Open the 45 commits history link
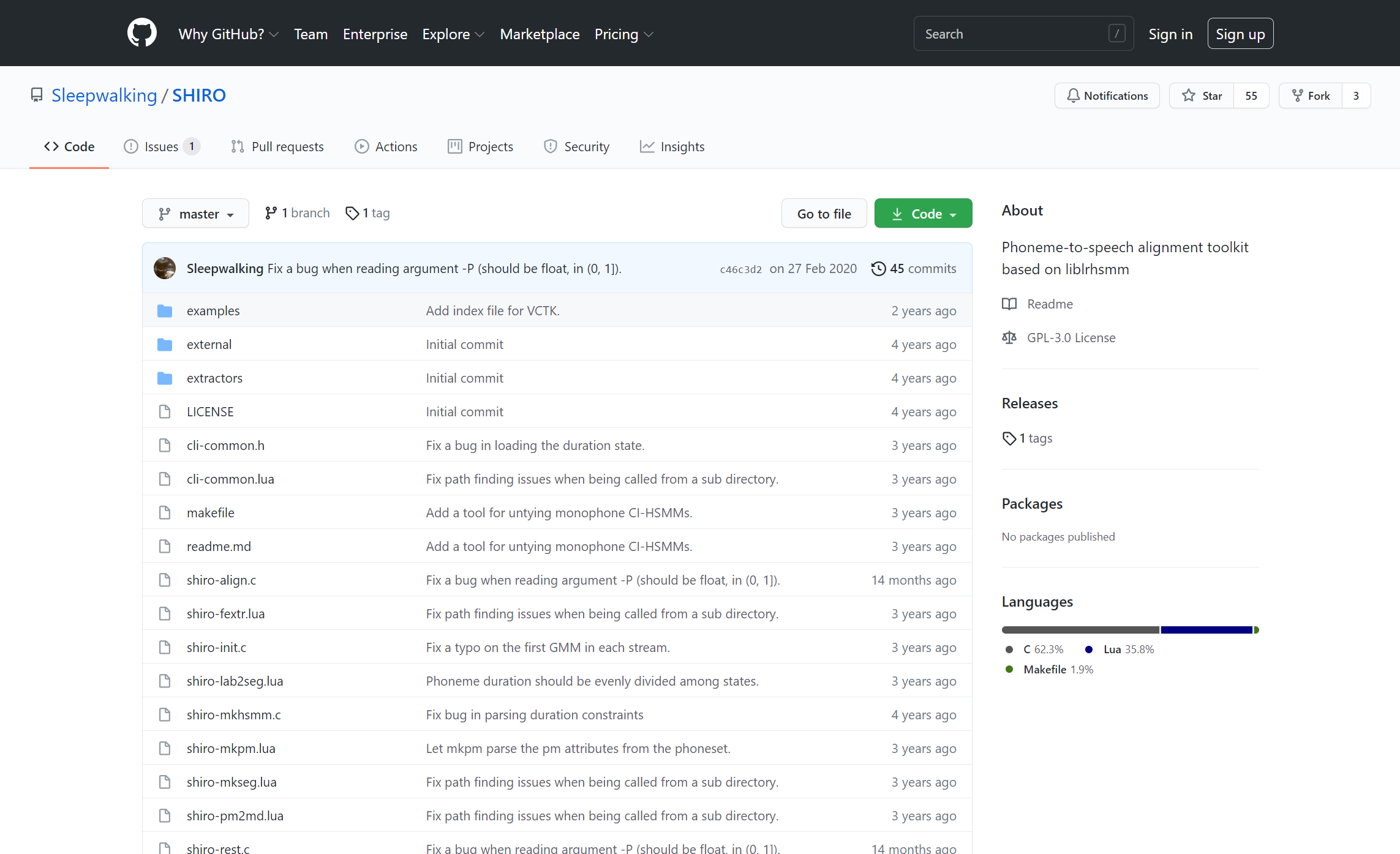This screenshot has height=854, width=1400. pos(914,269)
